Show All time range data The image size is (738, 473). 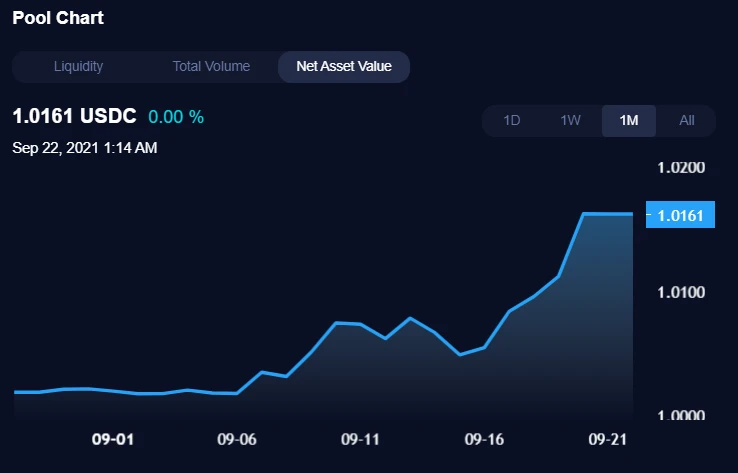687,120
